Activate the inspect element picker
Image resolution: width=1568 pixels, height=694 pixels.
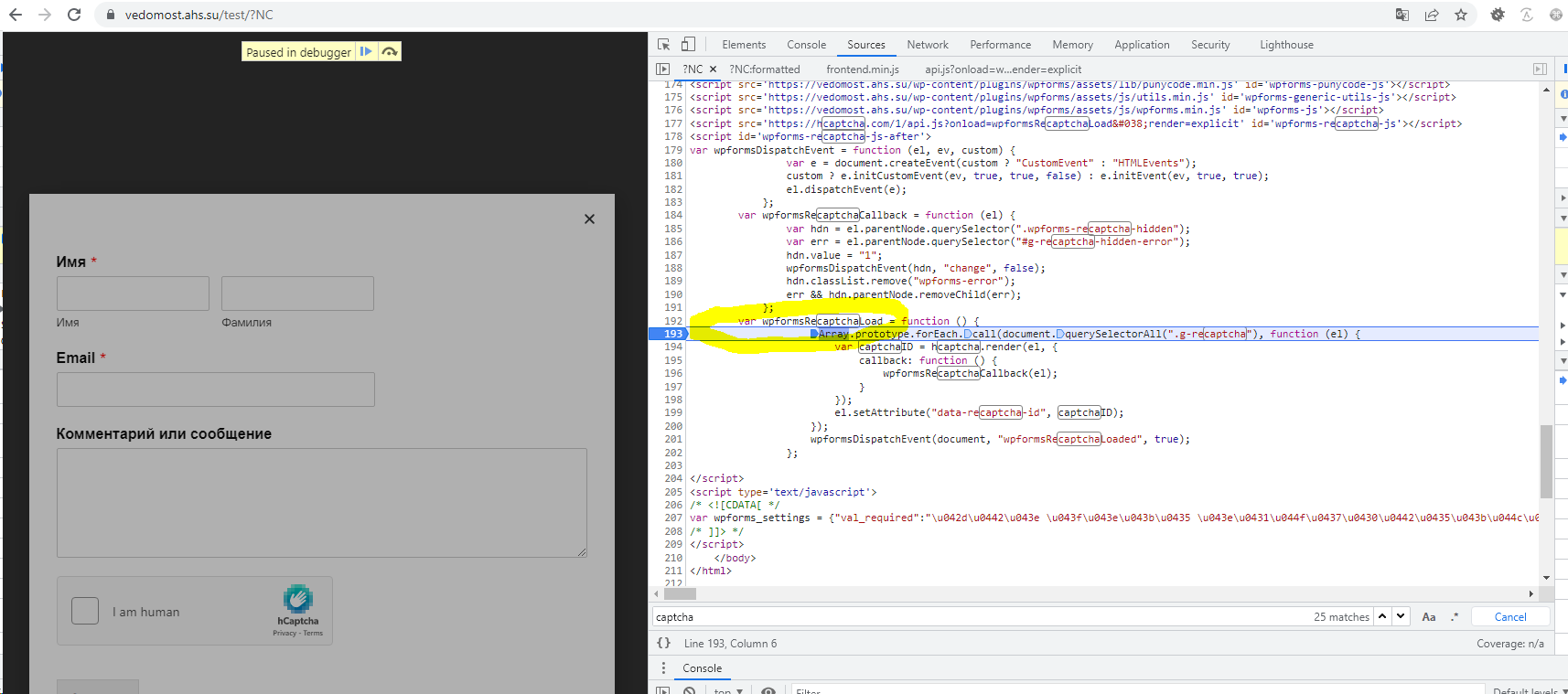(664, 45)
